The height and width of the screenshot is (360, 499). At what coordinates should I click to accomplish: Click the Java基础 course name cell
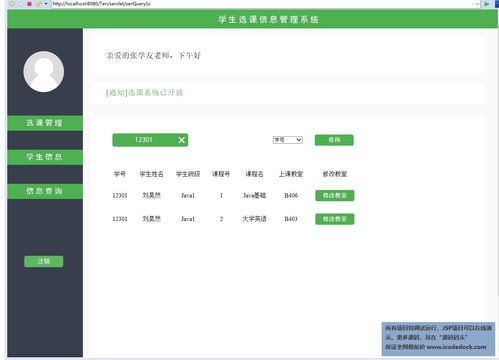point(254,196)
